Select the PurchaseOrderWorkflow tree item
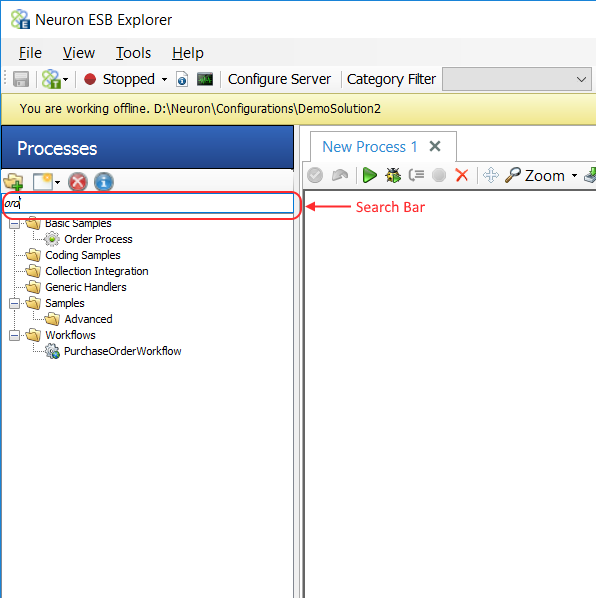Image resolution: width=596 pixels, height=598 pixels. click(x=122, y=351)
